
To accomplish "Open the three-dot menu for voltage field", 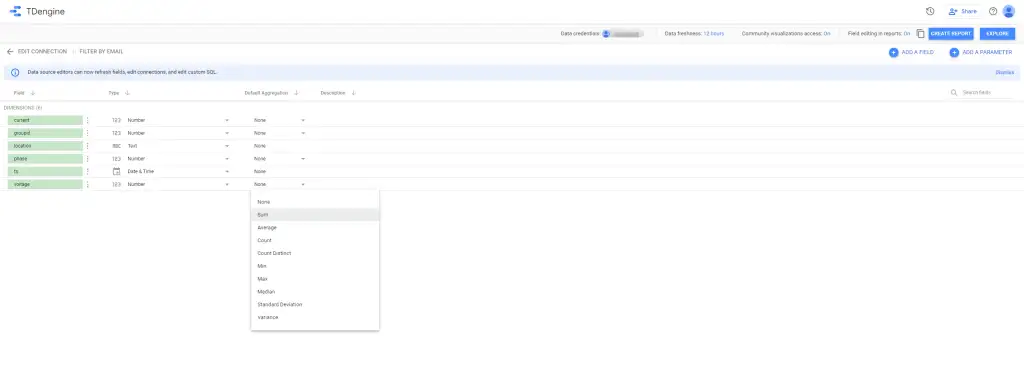I will tap(88, 185).
